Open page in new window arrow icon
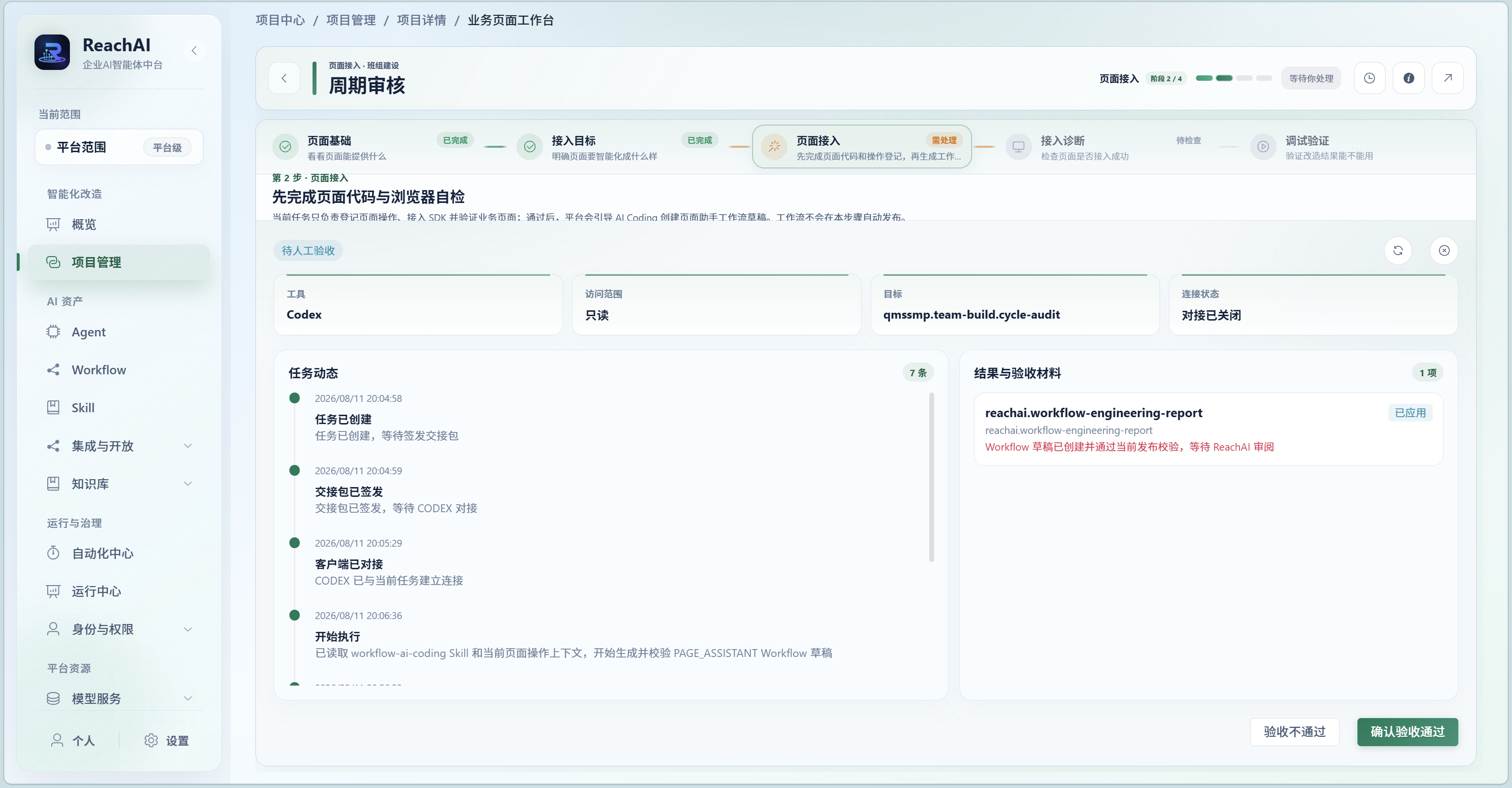Image resolution: width=1512 pixels, height=788 pixels. (1448, 78)
